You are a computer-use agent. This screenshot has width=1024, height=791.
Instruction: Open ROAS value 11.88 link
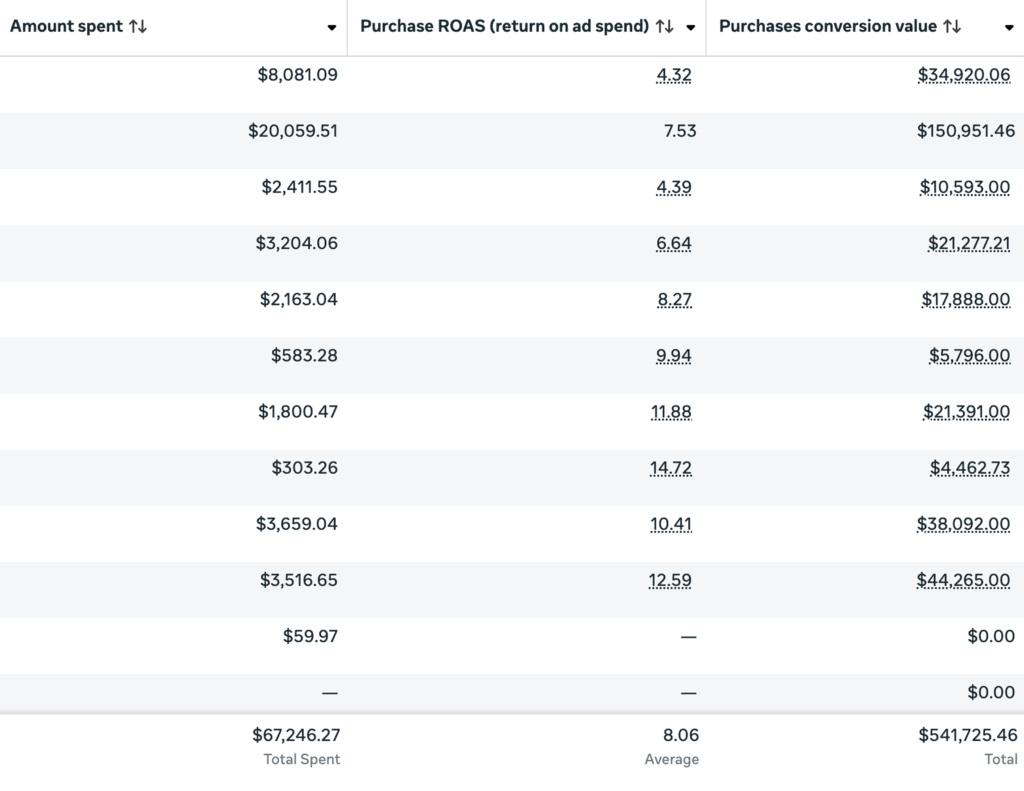point(671,412)
